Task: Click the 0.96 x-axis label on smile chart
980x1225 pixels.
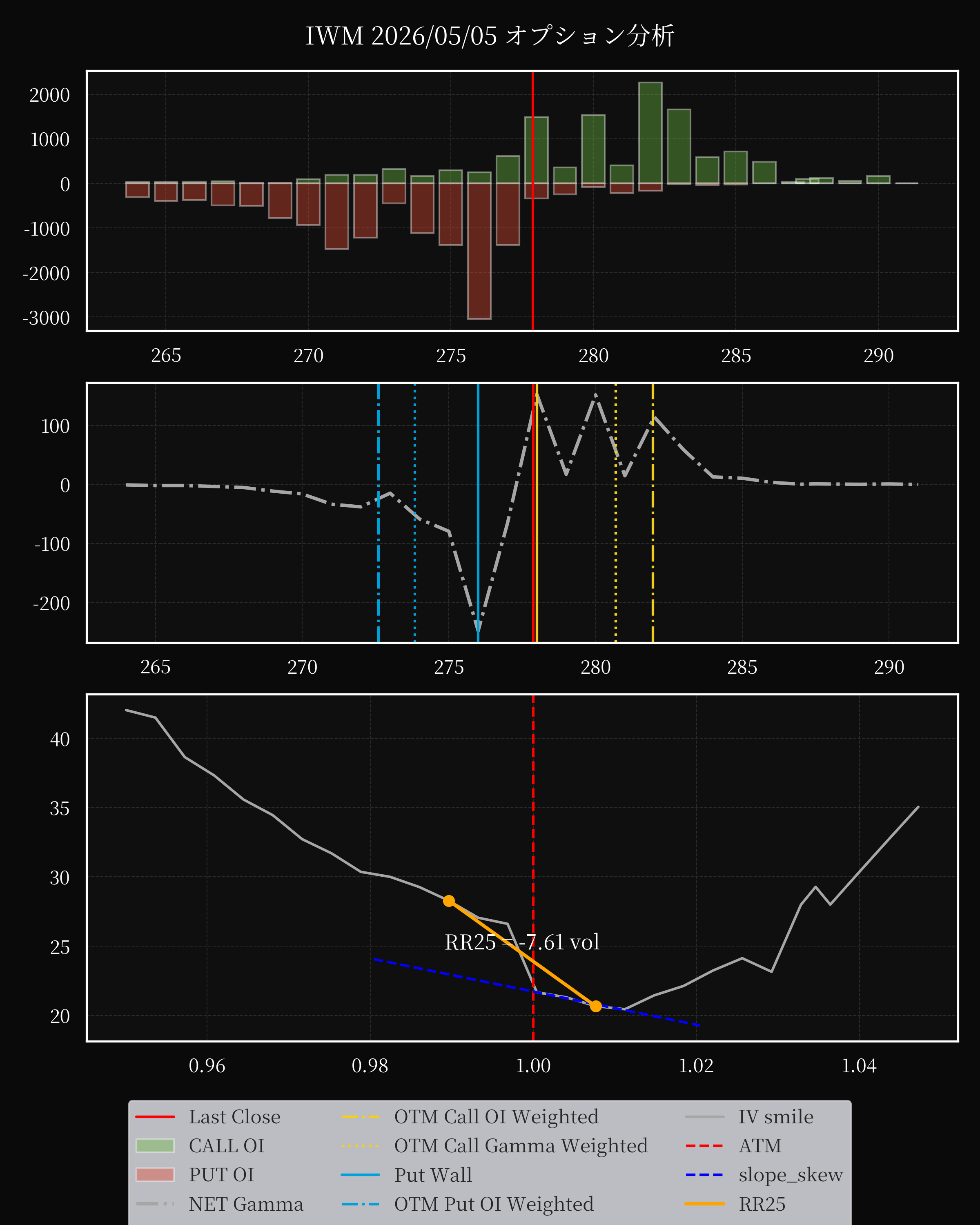Action: coord(207,1065)
